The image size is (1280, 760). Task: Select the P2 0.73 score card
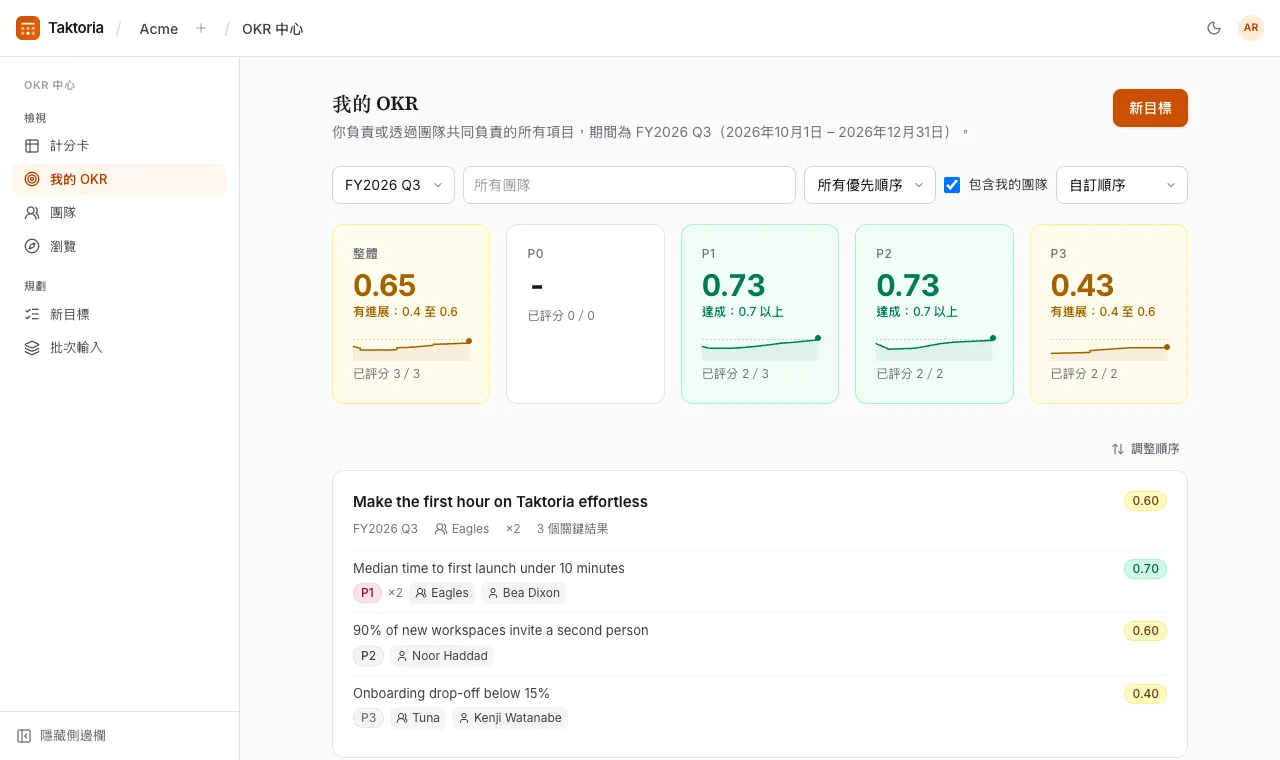(x=934, y=314)
